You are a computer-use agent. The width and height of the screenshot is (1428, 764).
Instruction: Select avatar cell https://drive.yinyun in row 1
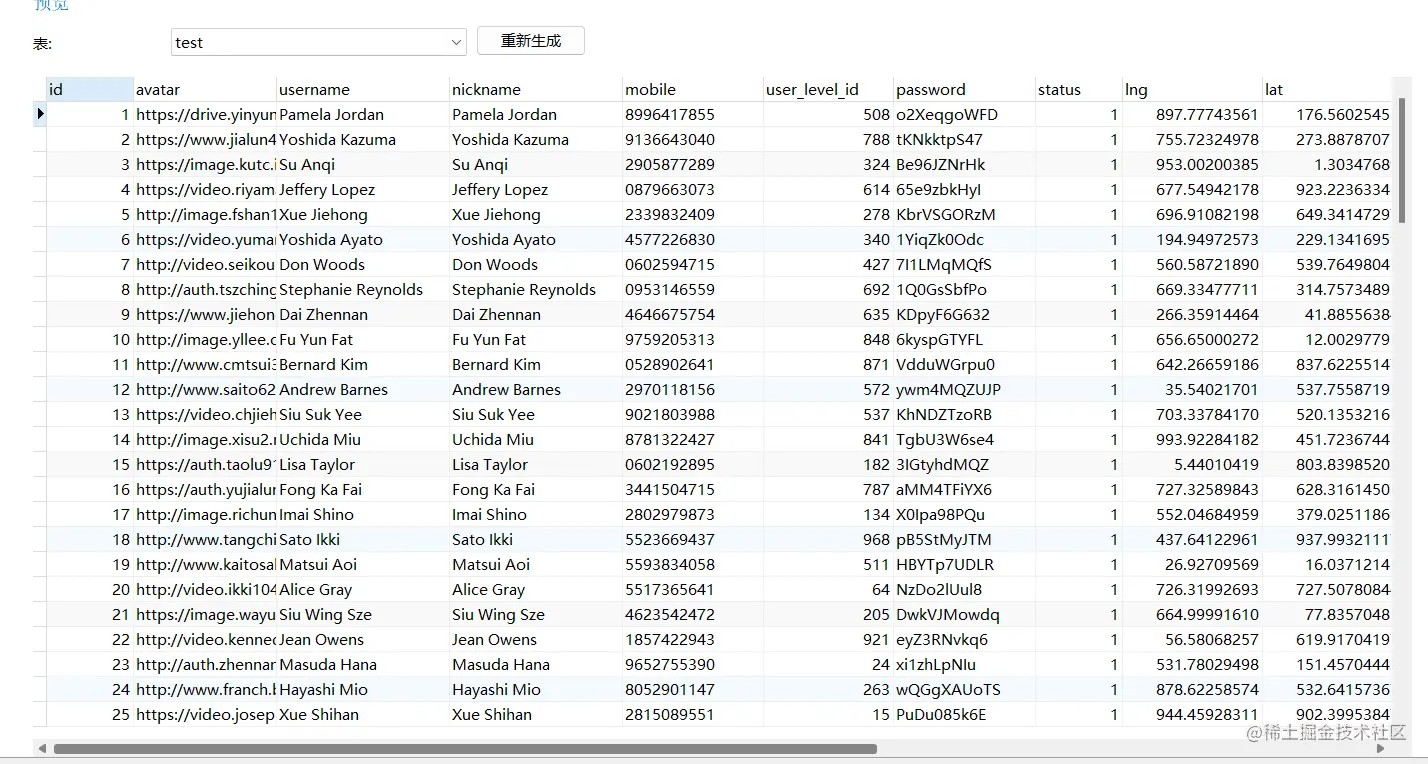pos(205,114)
